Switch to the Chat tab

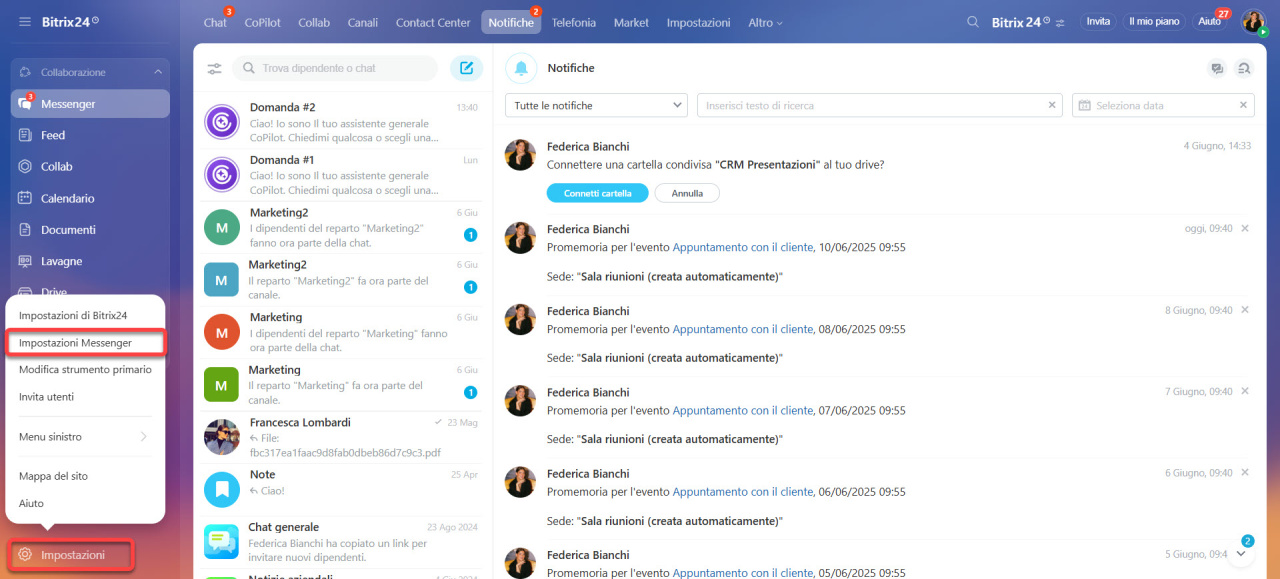point(215,22)
